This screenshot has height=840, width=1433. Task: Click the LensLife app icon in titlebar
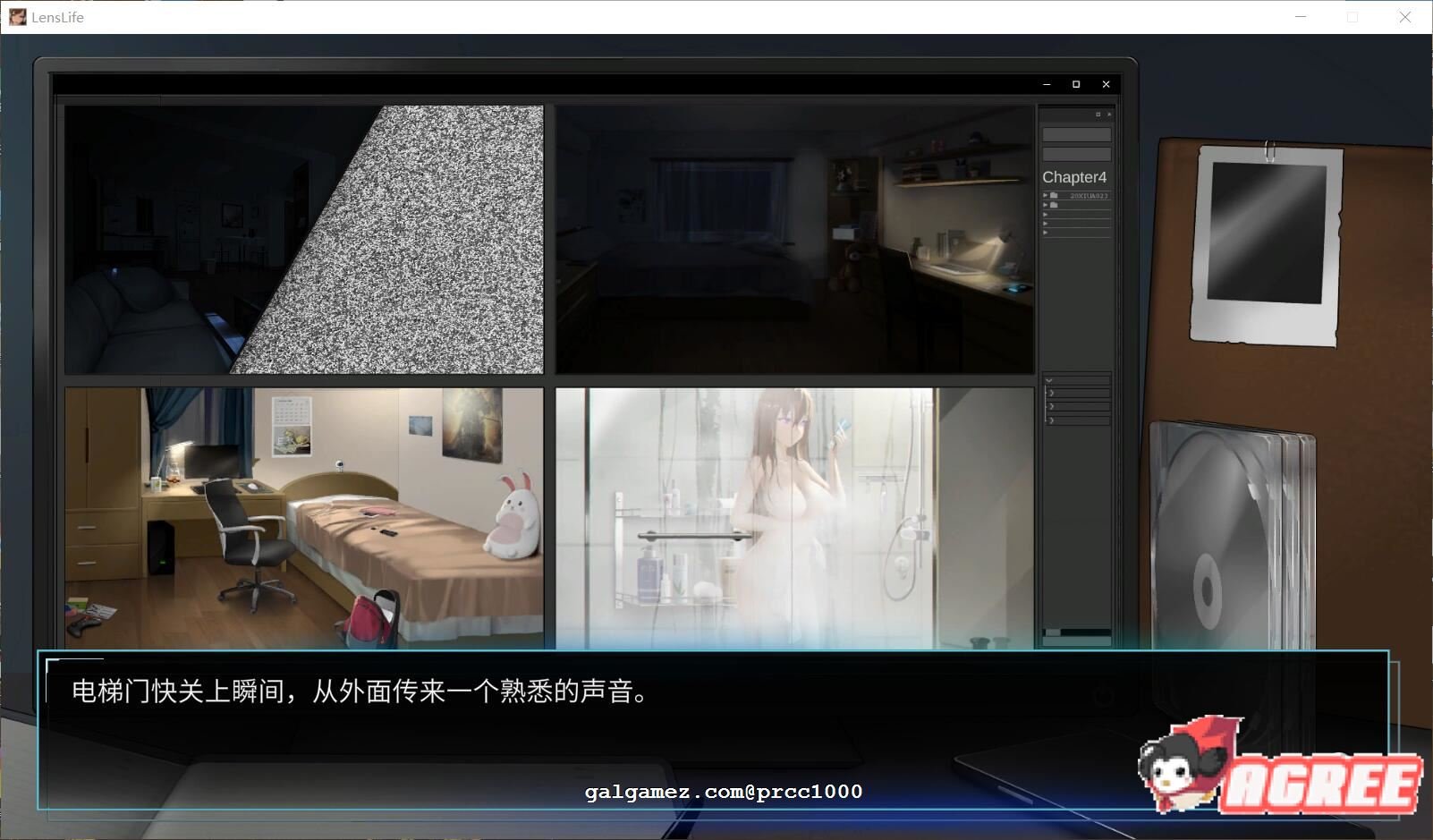click(16, 17)
